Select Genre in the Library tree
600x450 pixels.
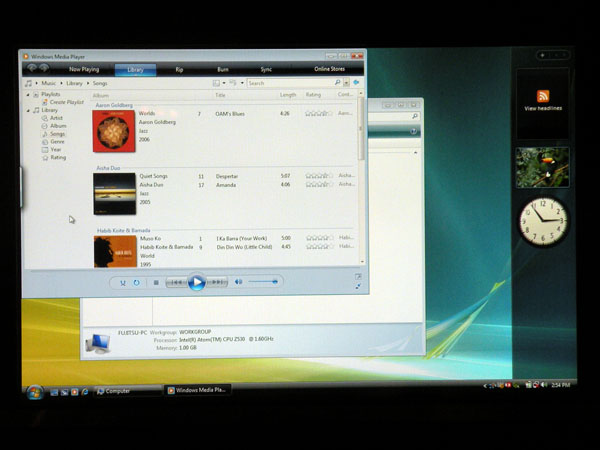point(57,142)
